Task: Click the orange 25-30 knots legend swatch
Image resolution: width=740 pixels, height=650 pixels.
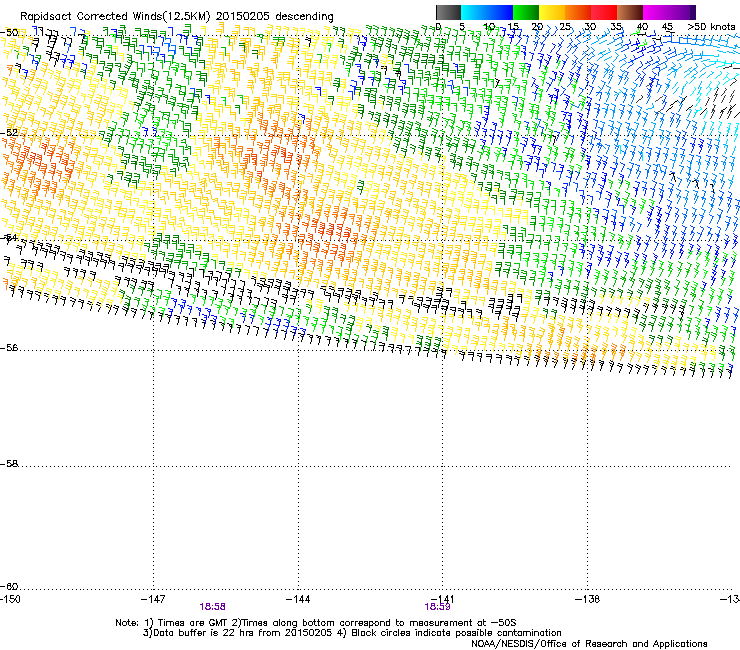Action: click(x=578, y=12)
